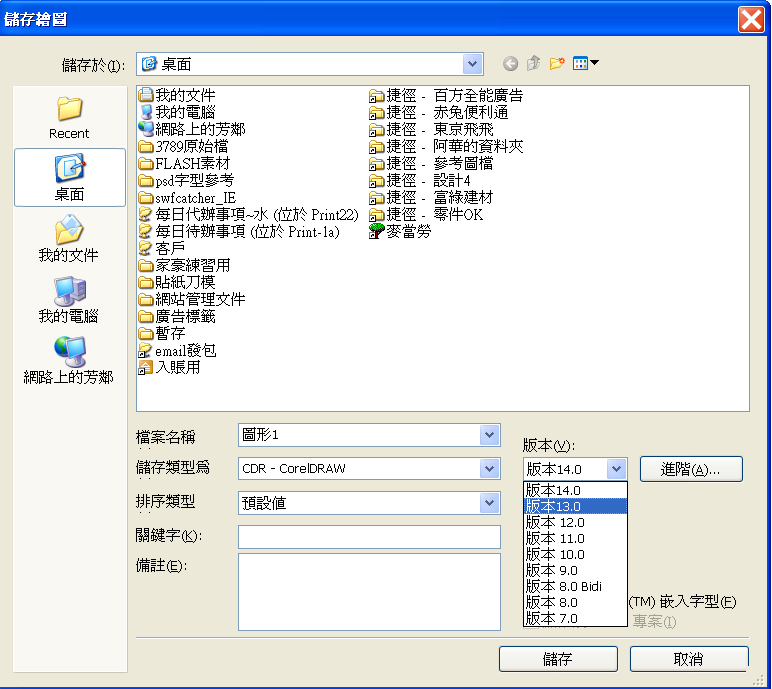
Task: Choose 版本 8.0 Bidi from version list
Action: [575, 586]
